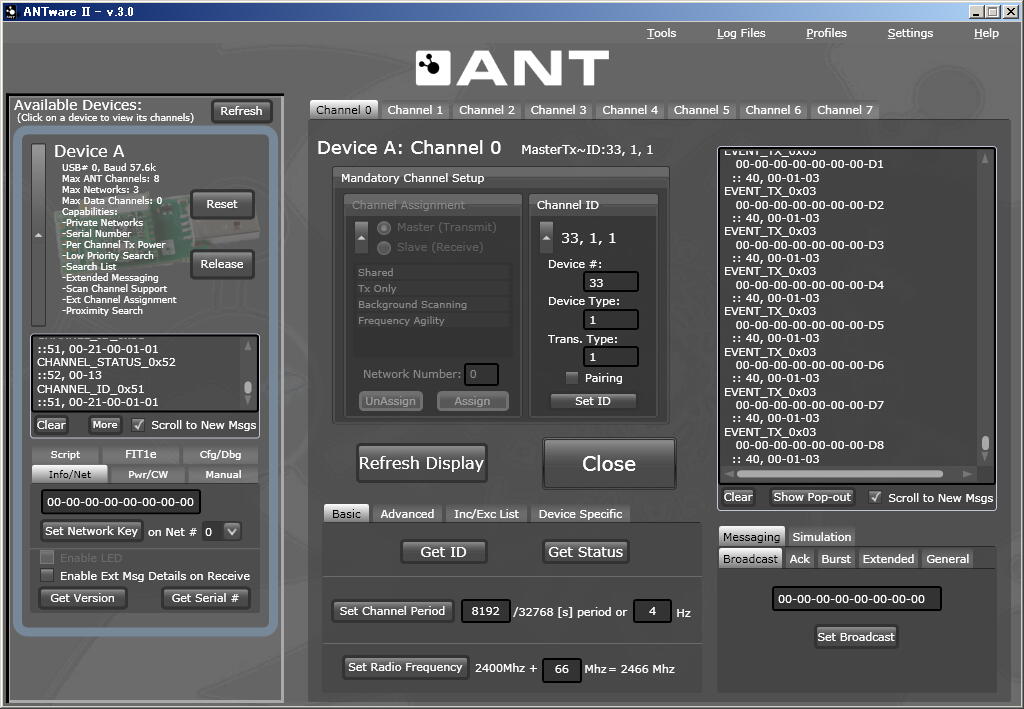The width and height of the screenshot is (1024, 709).
Task: Open the Log Files menu
Action: pyautogui.click(x=741, y=33)
